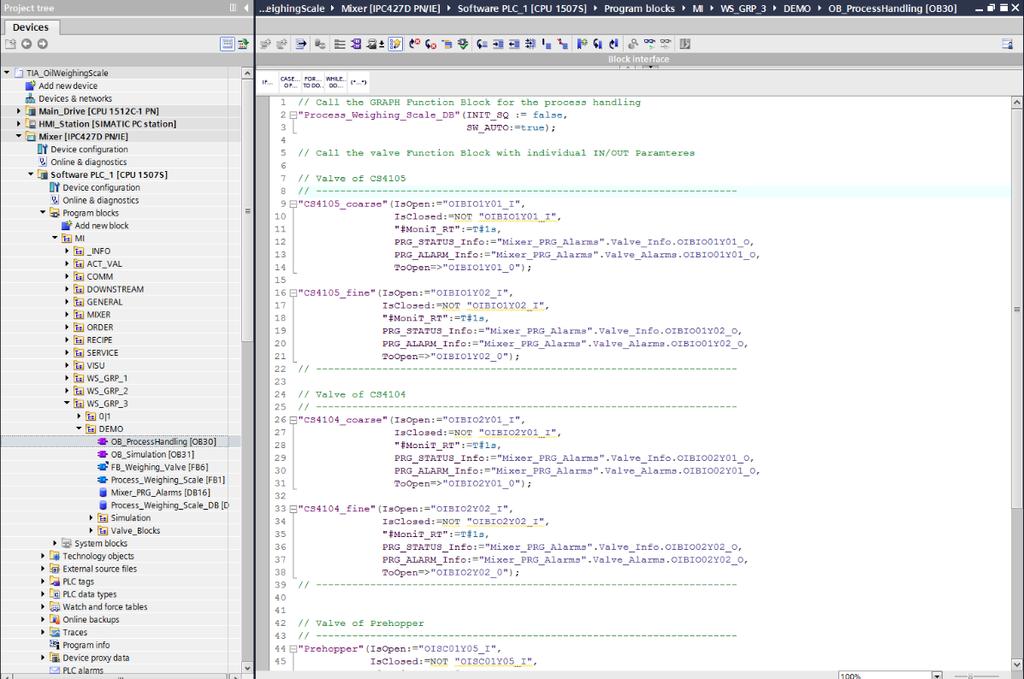
Task: Open Watch and force tables item
Action: (x=104, y=607)
